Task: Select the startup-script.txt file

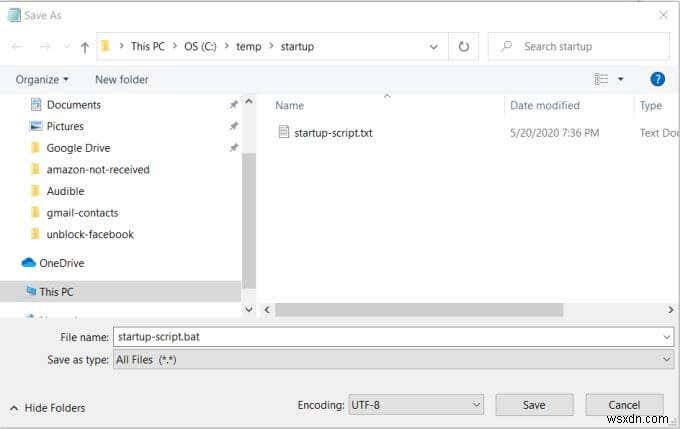Action: point(333,133)
